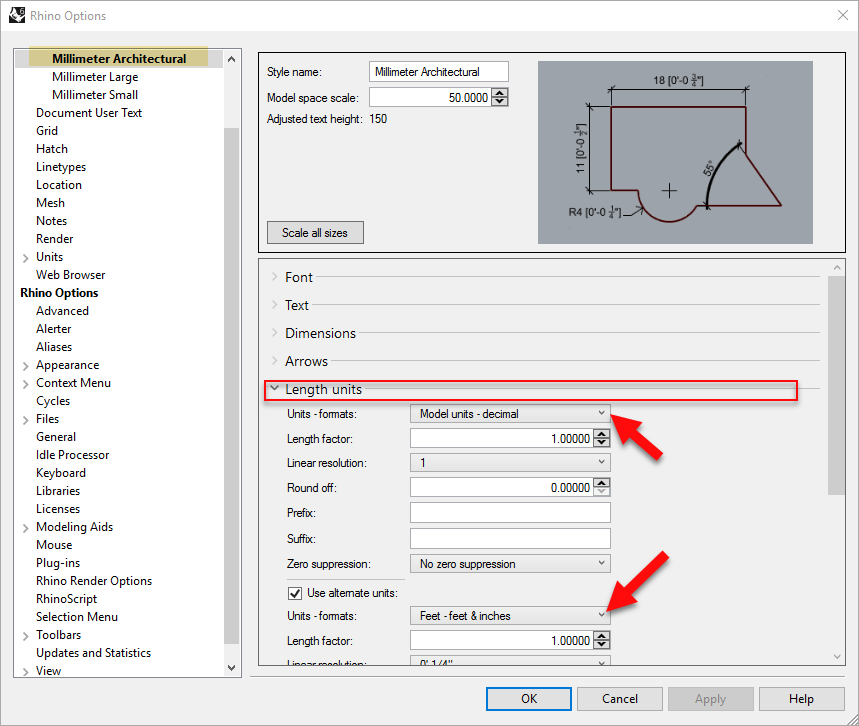
Task: Increase primary Length factor with up arrow
Action: coord(602,434)
